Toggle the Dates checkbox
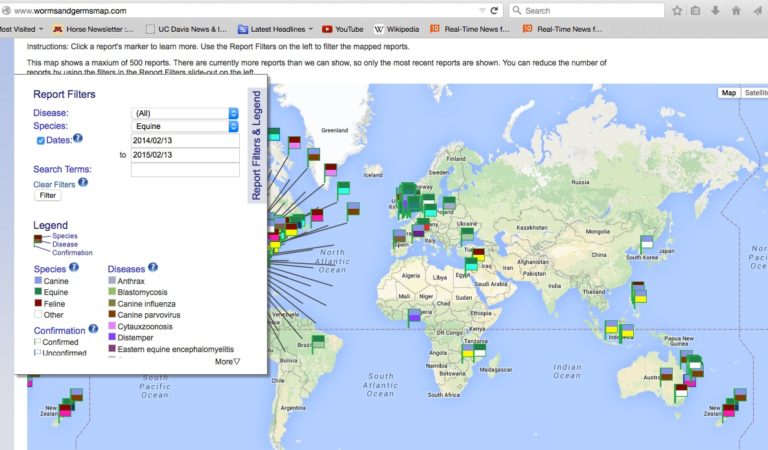 click(x=41, y=141)
